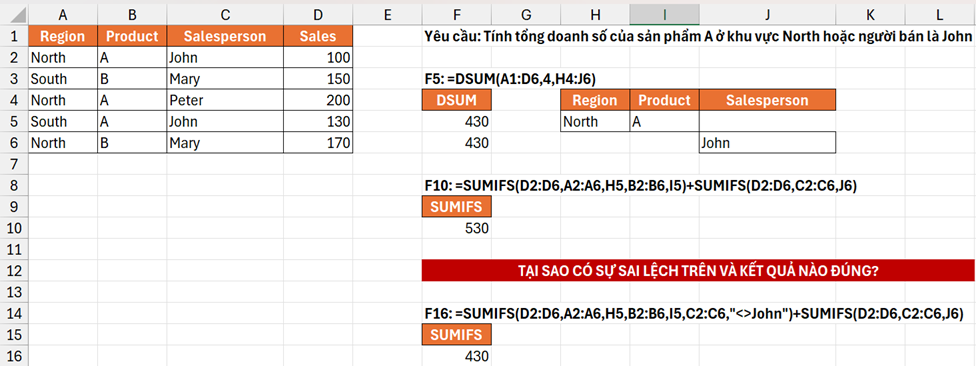Click the SUMIFS result 530
976x366 pixels.
[457, 228]
